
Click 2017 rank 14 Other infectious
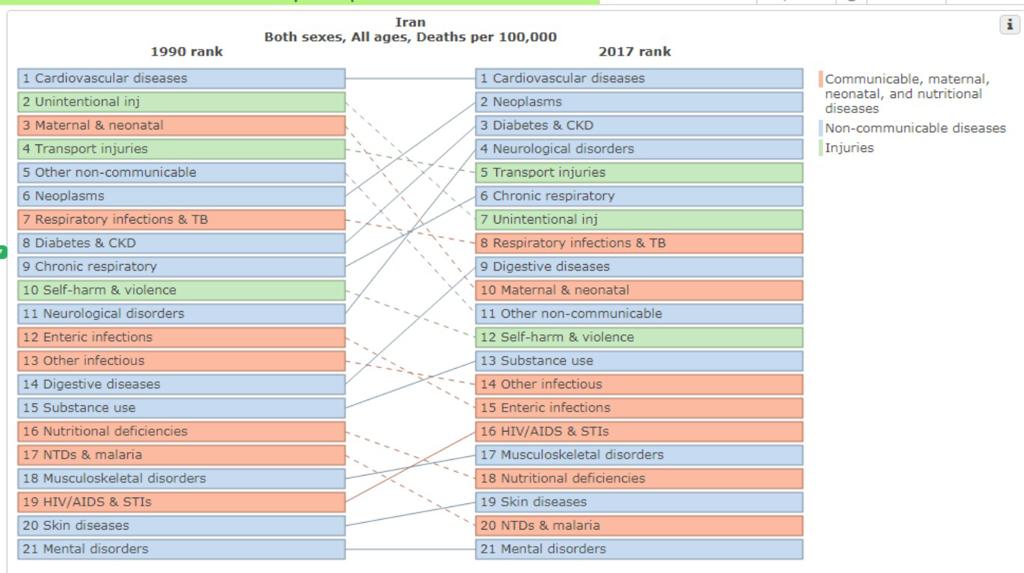pyautogui.click(x=639, y=384)
